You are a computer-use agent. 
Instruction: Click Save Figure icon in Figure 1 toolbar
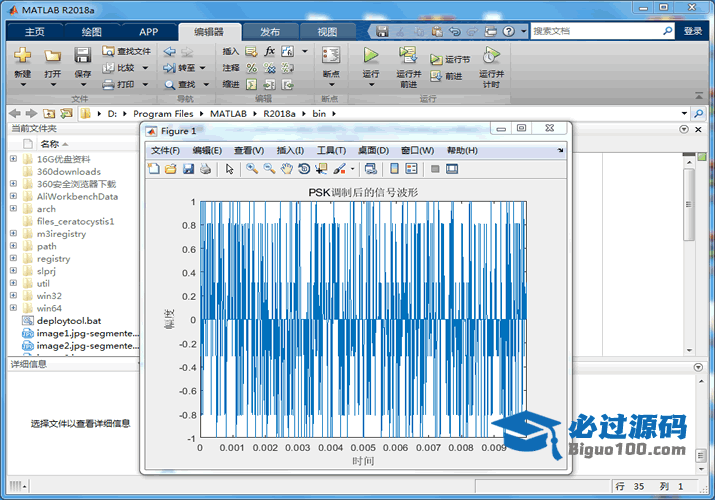coord(188,169)
